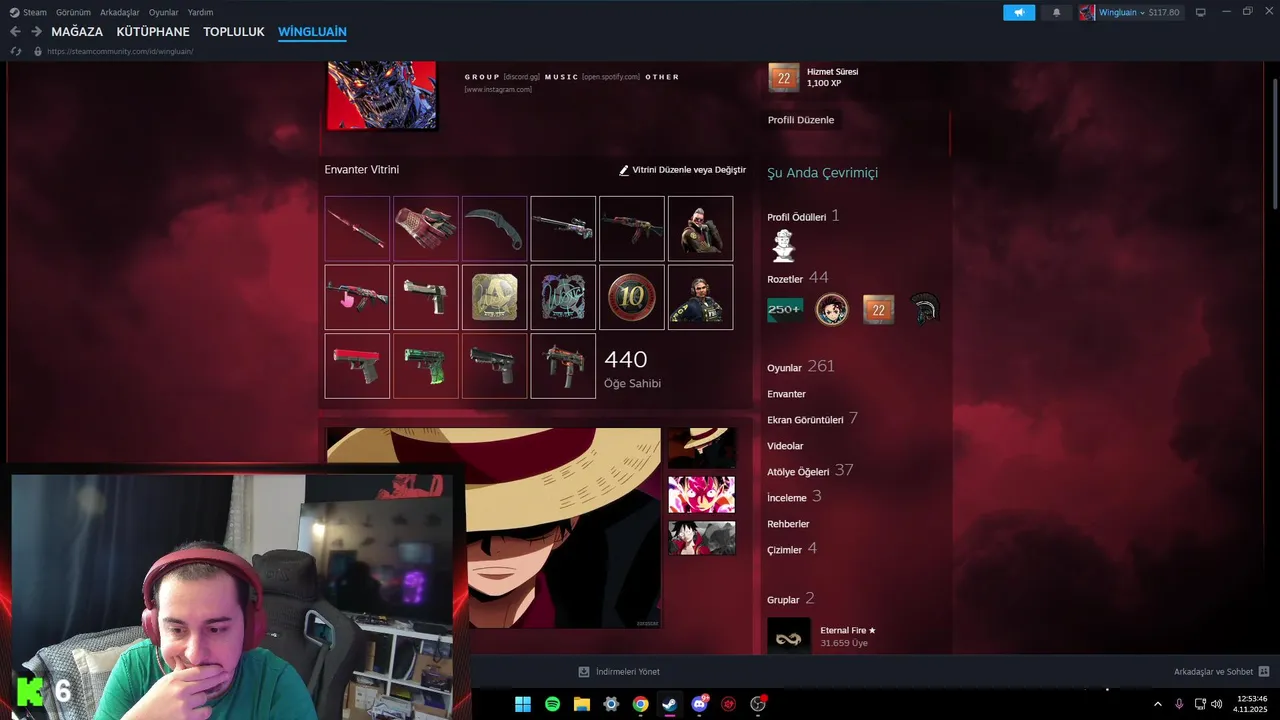Screen dimensions: 1280x720
Task: Open the Arkadaşlar menu
Action: point(120,12)
